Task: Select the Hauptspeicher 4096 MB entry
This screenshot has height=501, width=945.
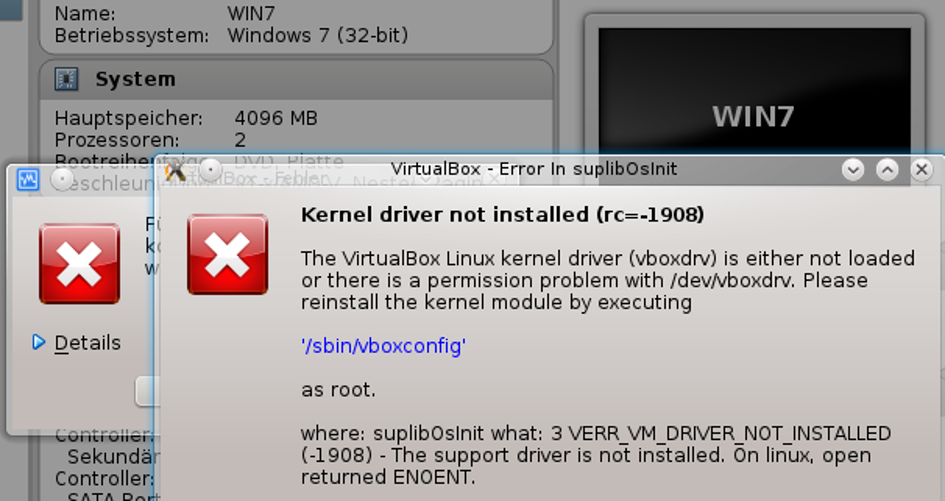Action: 186,118
